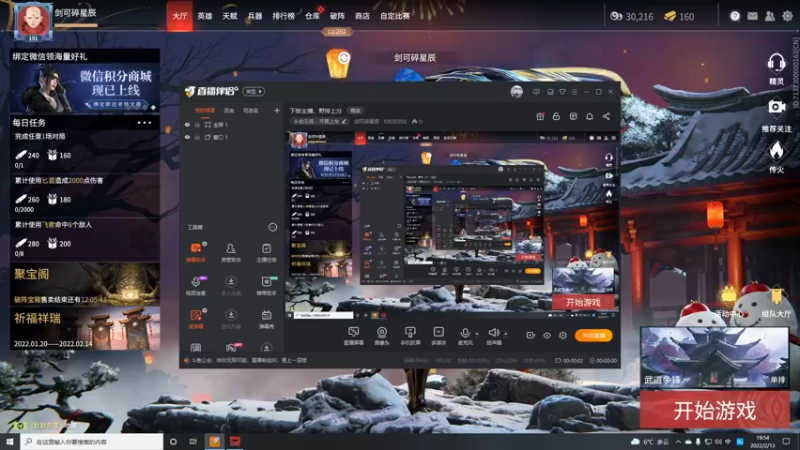
Task: Open the 自定比赛 custom match tab
Action: point(395,16)
